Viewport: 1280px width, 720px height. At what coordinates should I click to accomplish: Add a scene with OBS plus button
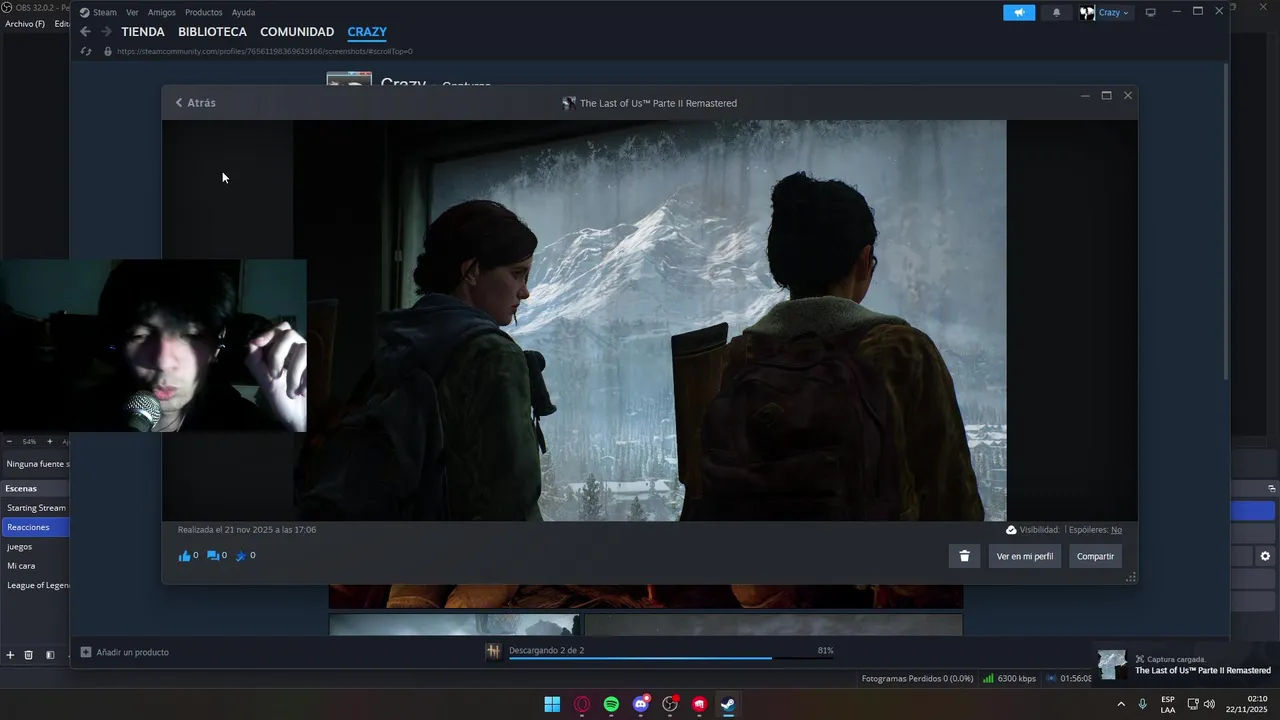click(x=10, y=655)
